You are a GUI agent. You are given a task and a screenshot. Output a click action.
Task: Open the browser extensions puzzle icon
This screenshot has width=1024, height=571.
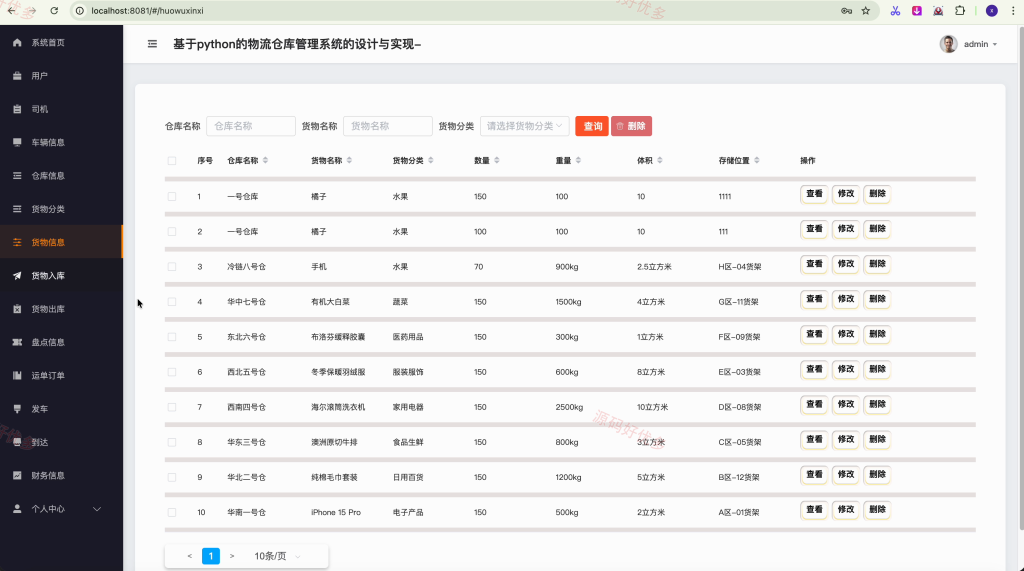(960, 10)
